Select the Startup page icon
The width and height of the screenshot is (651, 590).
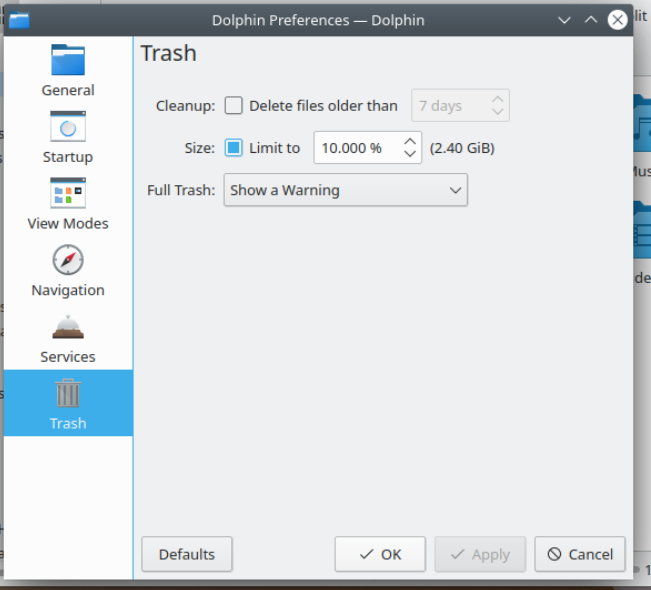point(68,127)
